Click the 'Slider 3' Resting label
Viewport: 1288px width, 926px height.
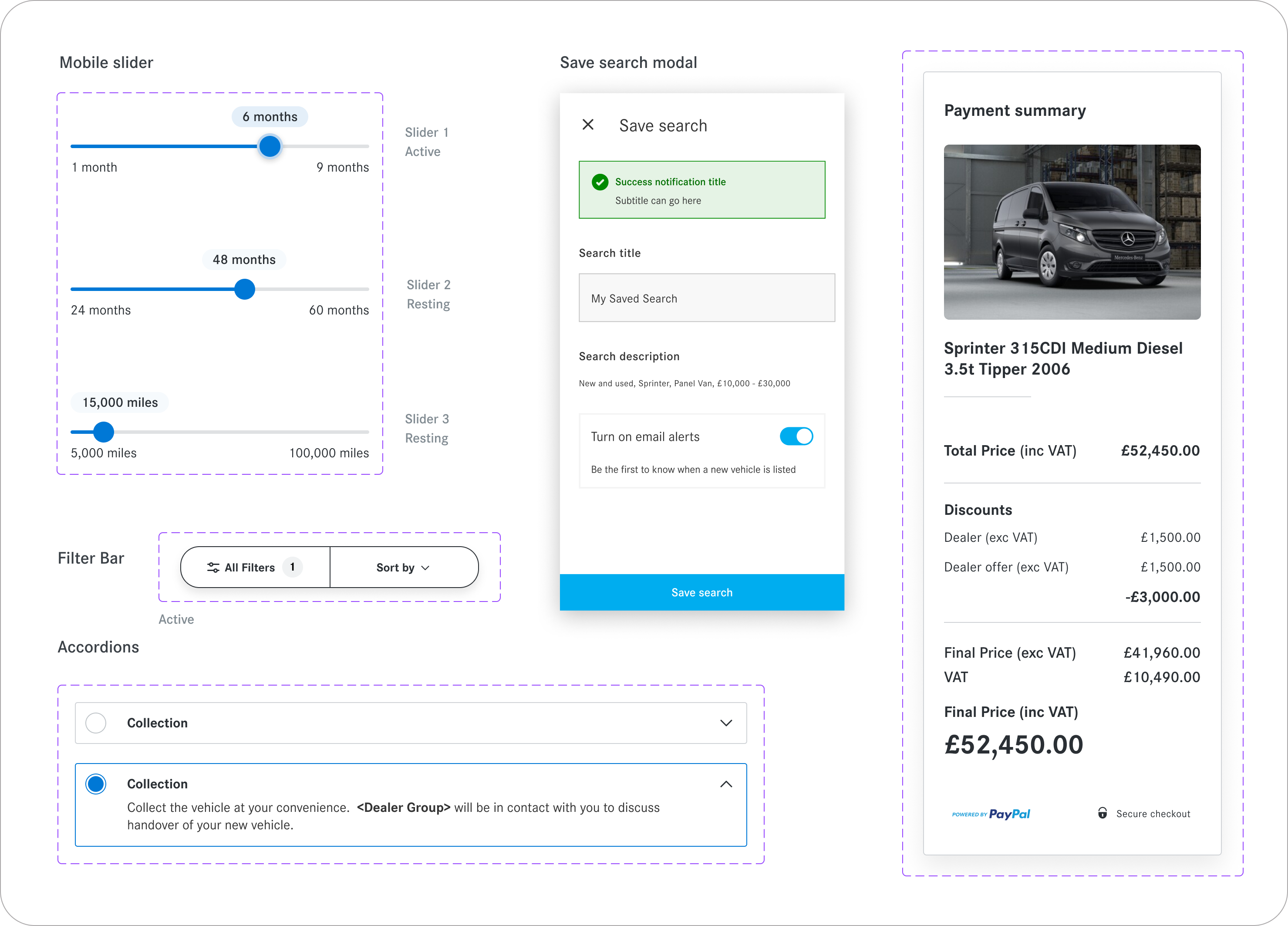pos(426,428)
